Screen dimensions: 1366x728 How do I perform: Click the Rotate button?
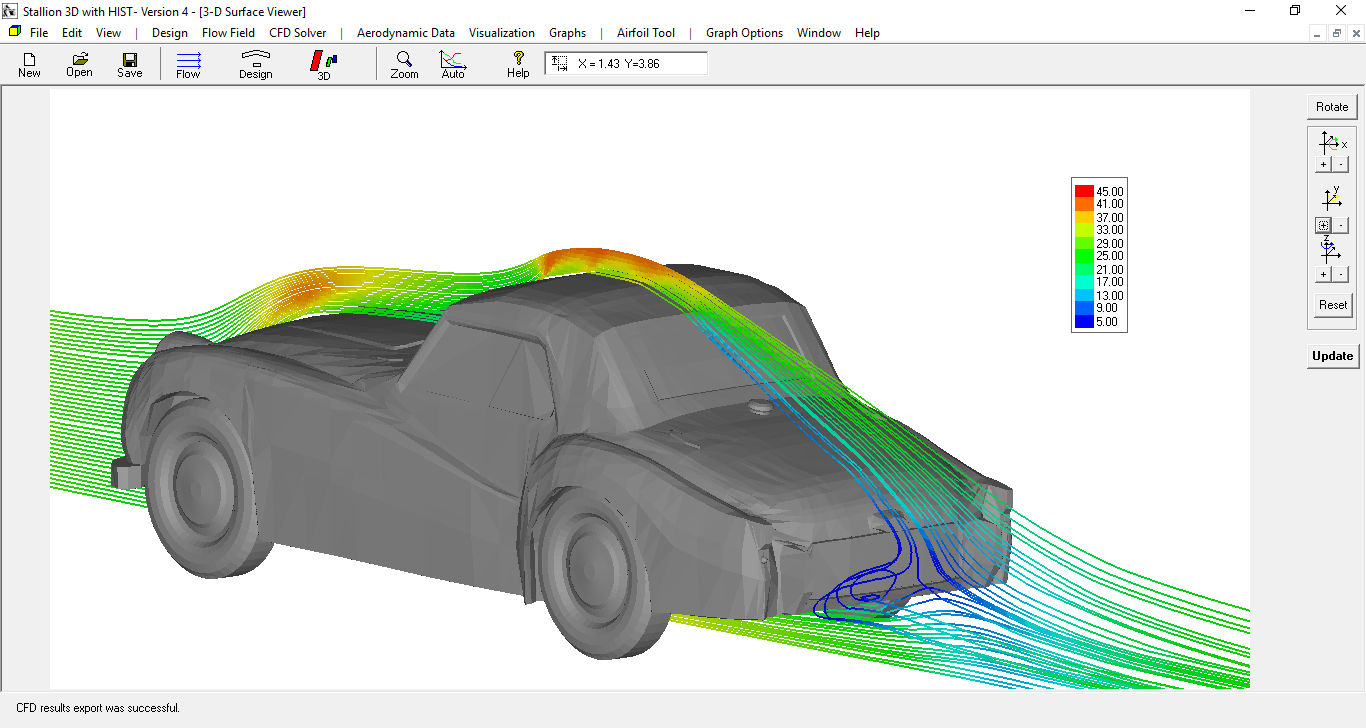click(1332, 106)
